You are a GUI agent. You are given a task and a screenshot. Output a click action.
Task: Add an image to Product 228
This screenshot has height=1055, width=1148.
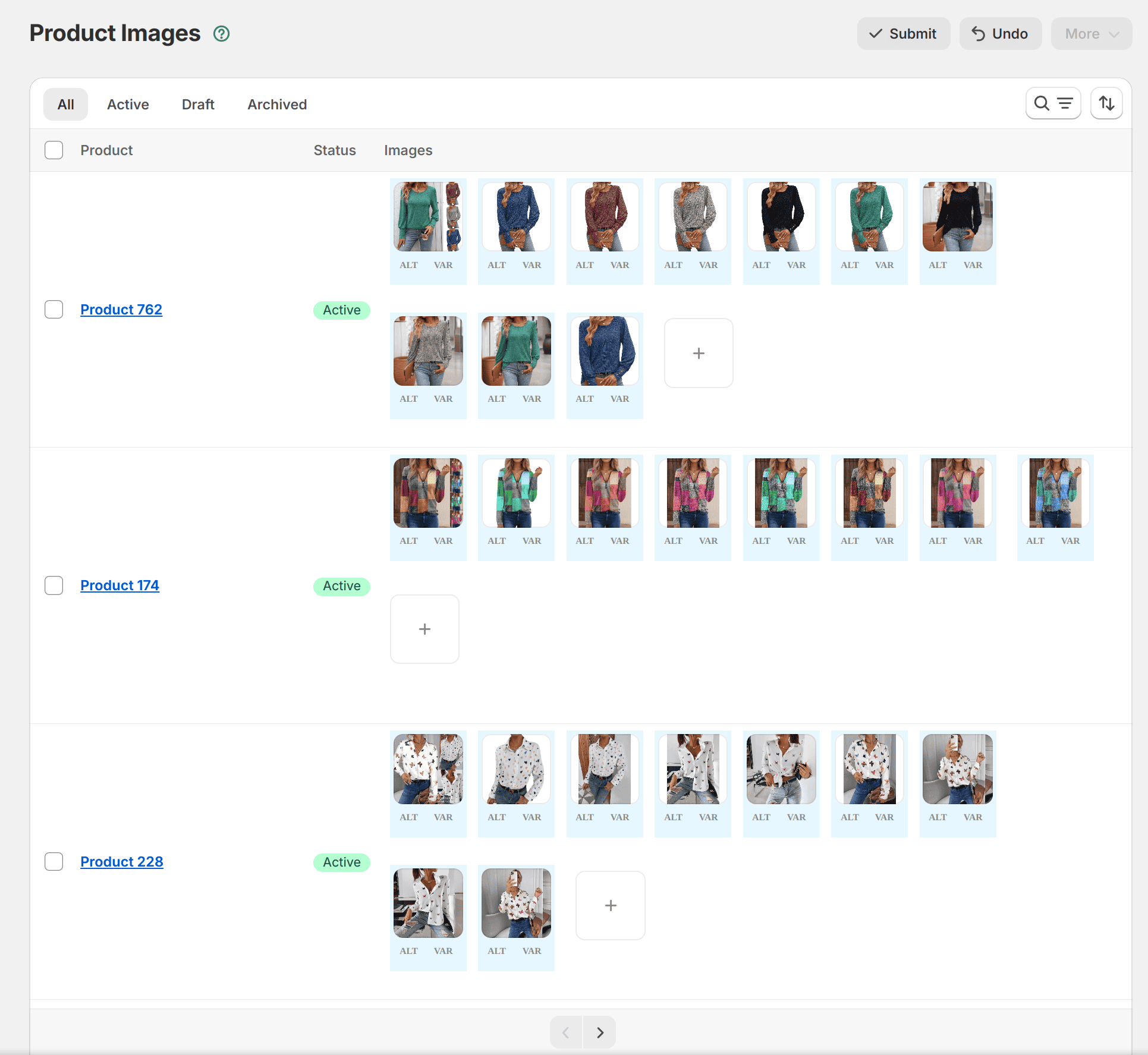[x=610, y=905]
